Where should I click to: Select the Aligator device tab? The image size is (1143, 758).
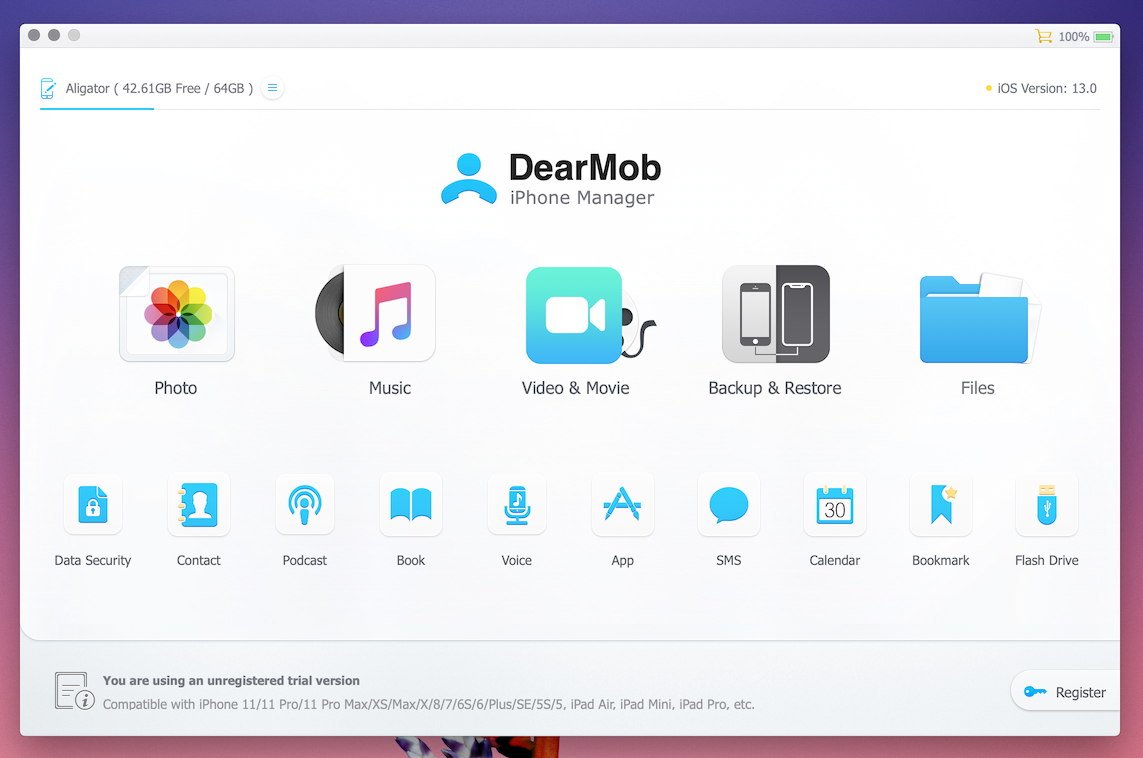[159, 88]
